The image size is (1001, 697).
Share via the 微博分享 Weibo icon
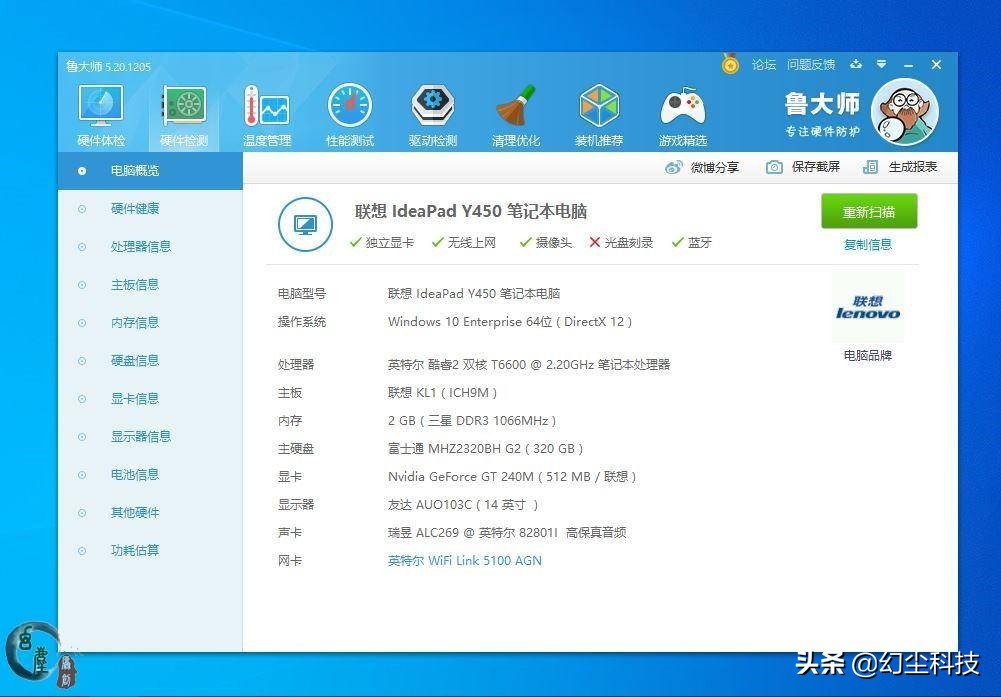673,167
